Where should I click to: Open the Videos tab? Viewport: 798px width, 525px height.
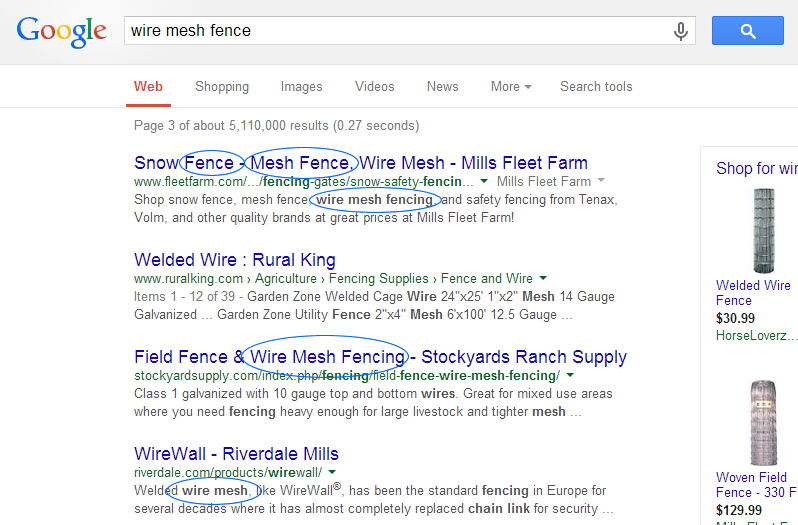tap(375, 86)
